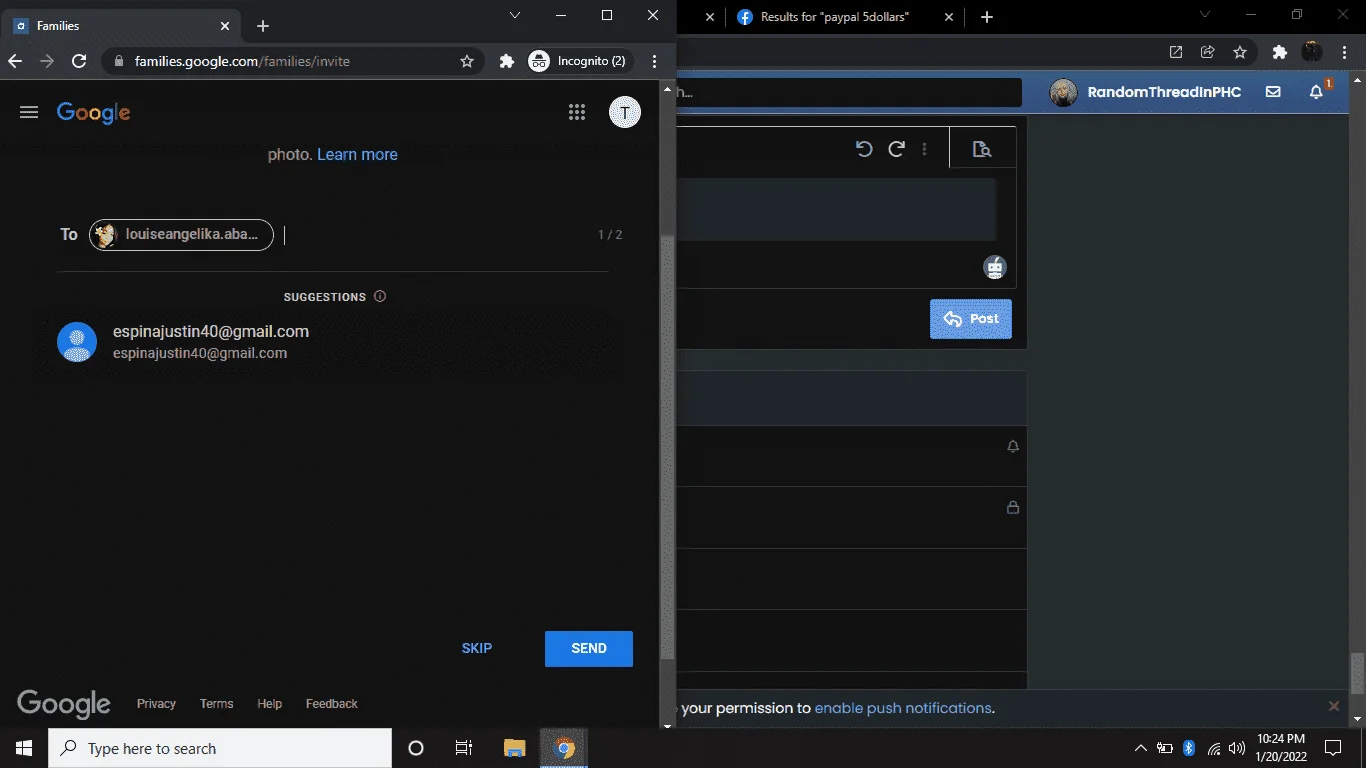Undo in the forum reply editor
Screen dimensions: 1366x768
(865, 149)
